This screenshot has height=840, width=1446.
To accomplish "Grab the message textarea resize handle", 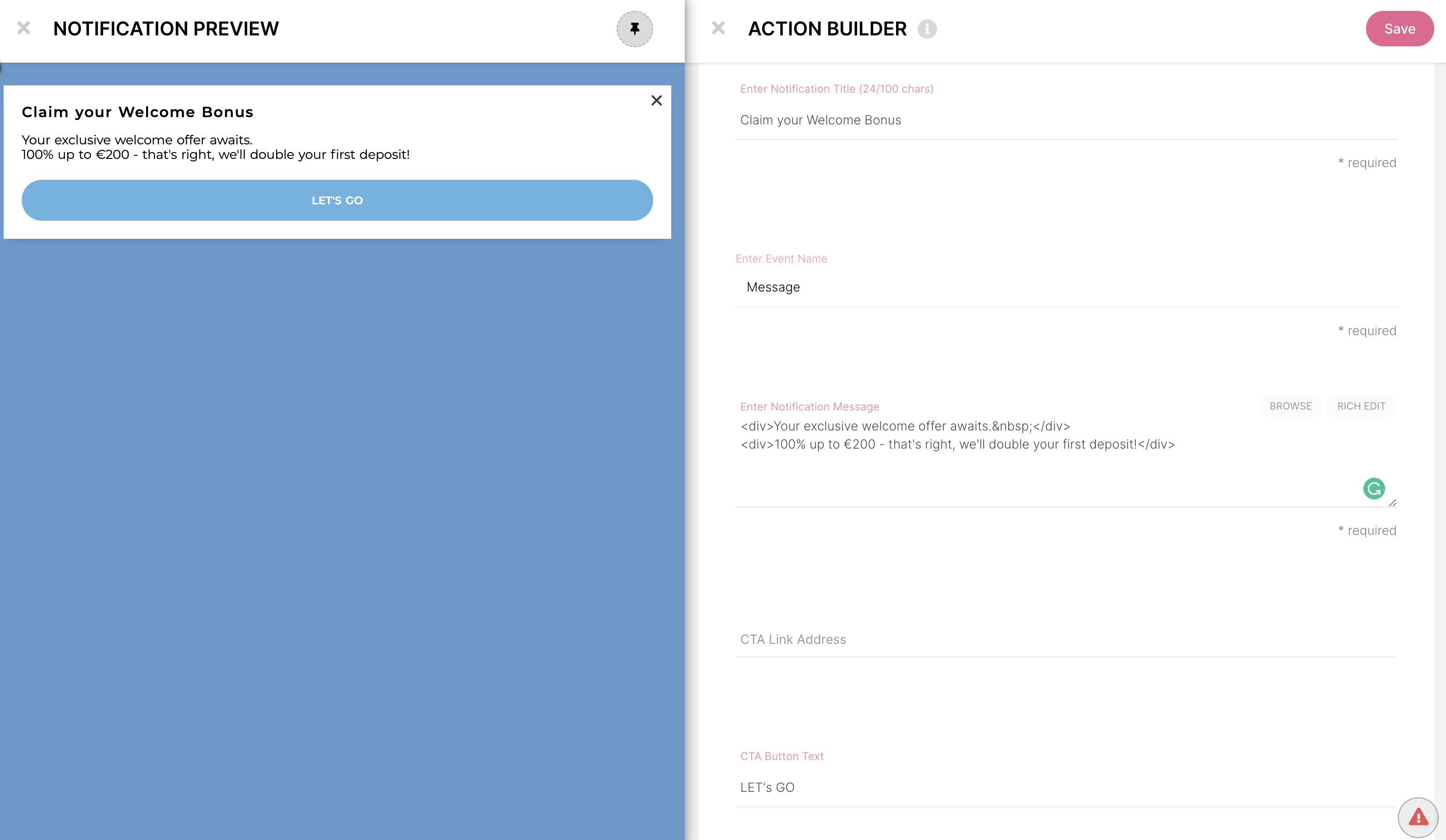I will pyautogui.click(x=1392, y=503).
